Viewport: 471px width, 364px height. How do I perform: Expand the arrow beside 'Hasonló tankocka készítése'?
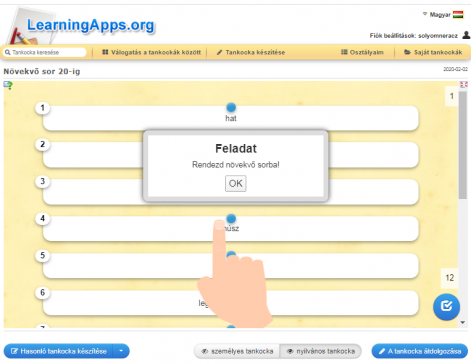tap(121, 351)
